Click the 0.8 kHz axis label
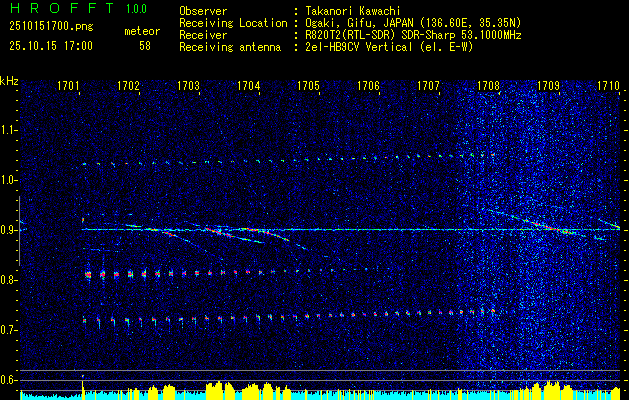This screenshot has height=400, width=629. [x=9, y=280]
